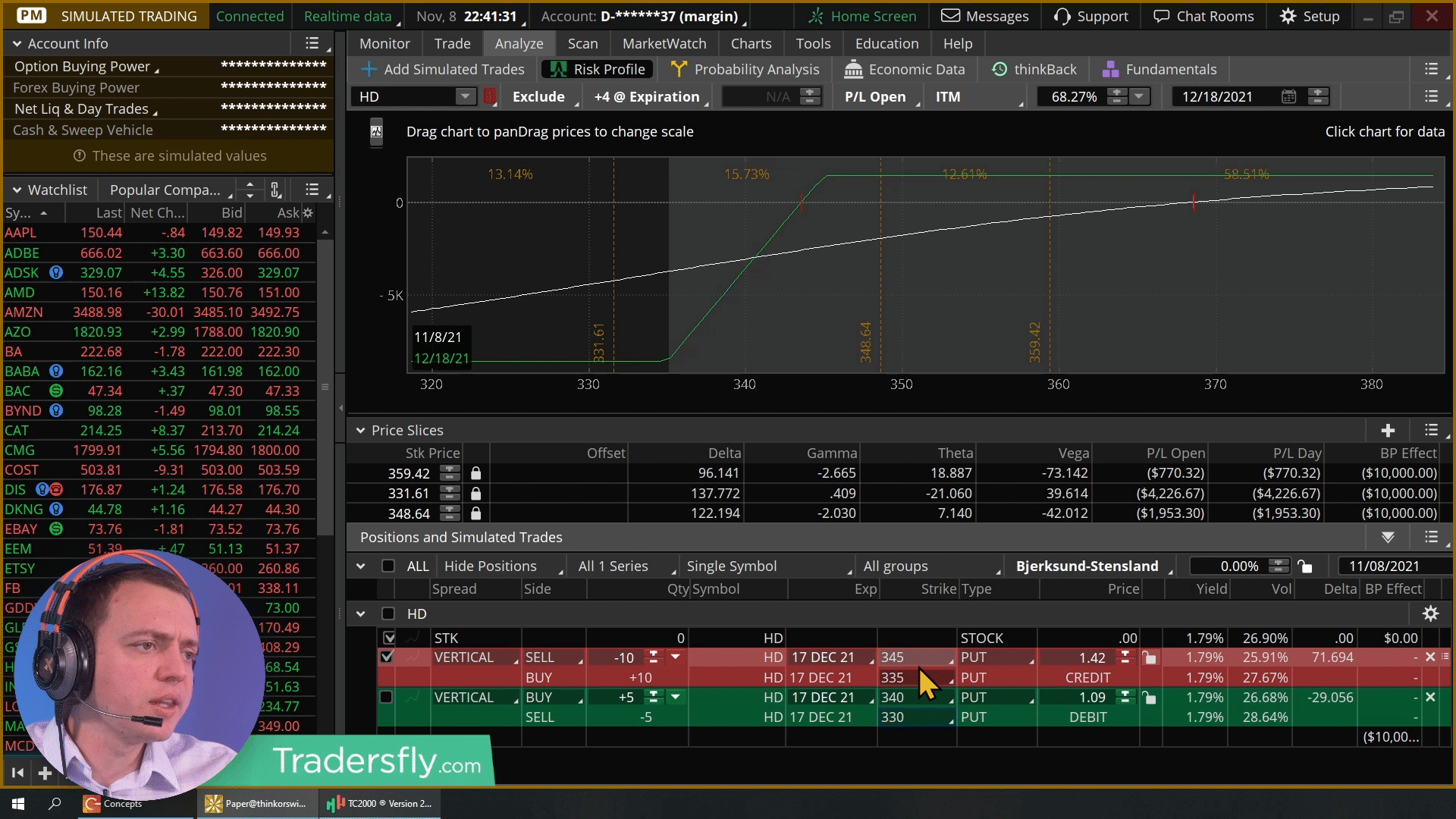Check the unchecked 340/330 vertical checkbox
This screenshot has height=819, width=1456.
(x=386, y=697)
